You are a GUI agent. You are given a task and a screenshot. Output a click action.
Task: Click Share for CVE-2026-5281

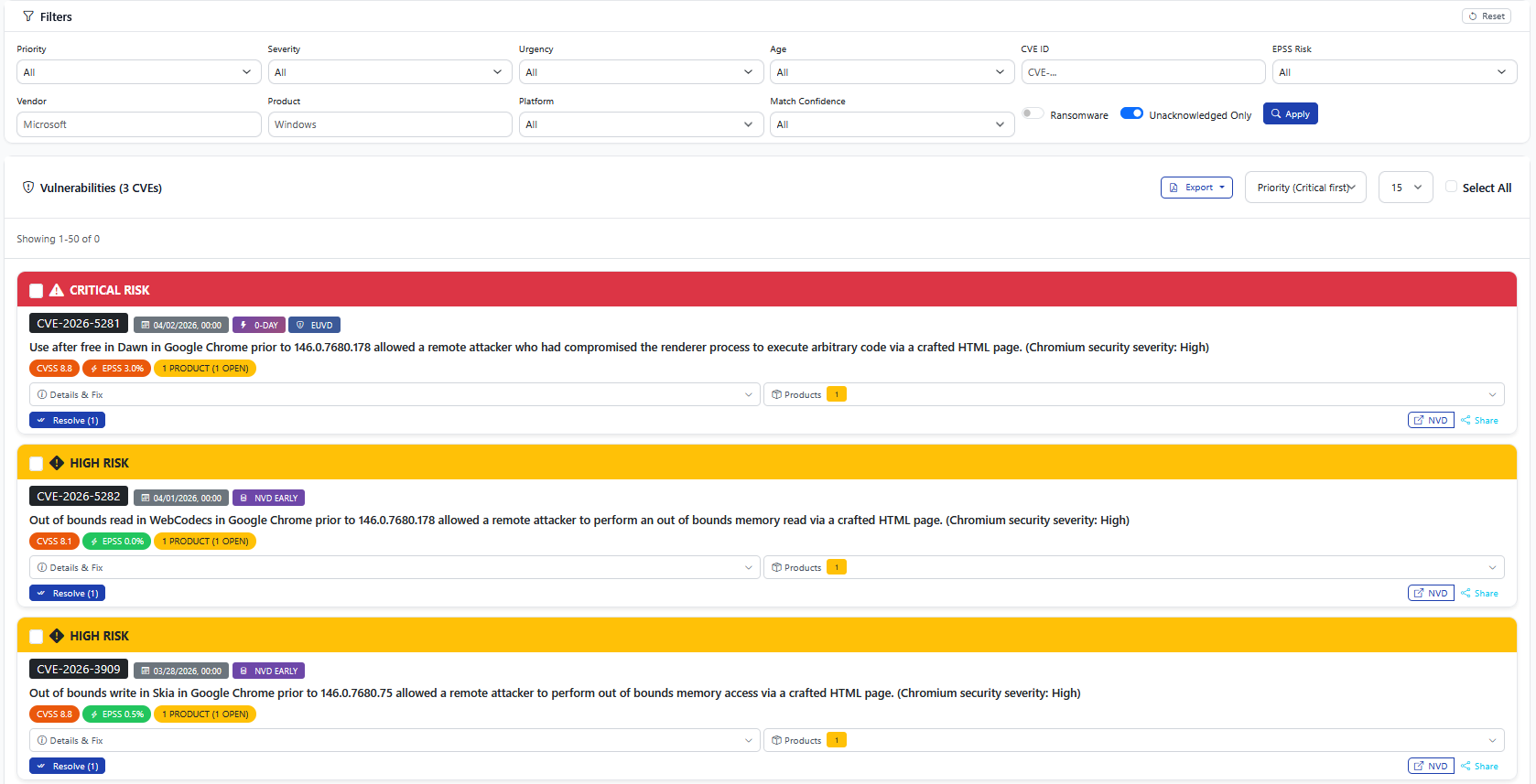pyautogui.click(x=1480, y=421)
